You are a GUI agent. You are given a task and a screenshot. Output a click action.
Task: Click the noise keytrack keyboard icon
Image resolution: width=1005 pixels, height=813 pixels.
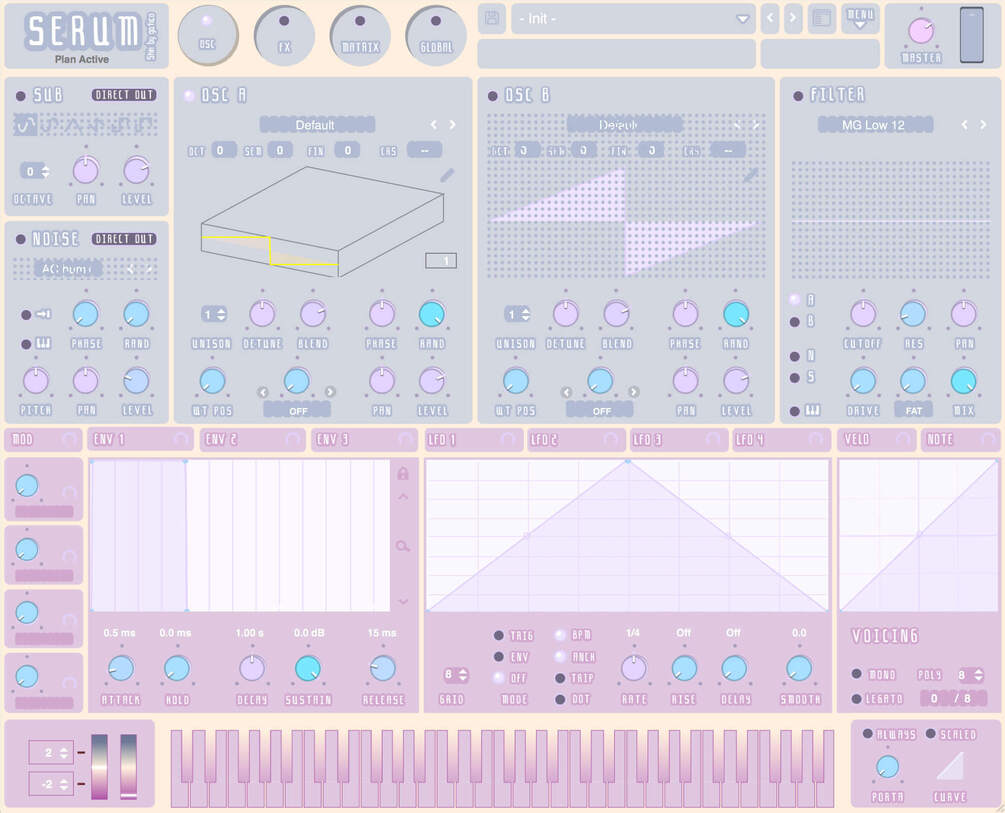click(x=43, y=344)
